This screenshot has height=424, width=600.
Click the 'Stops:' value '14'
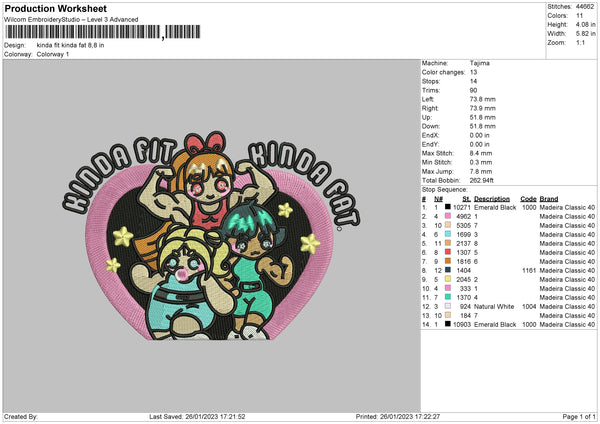coord(473,81)
